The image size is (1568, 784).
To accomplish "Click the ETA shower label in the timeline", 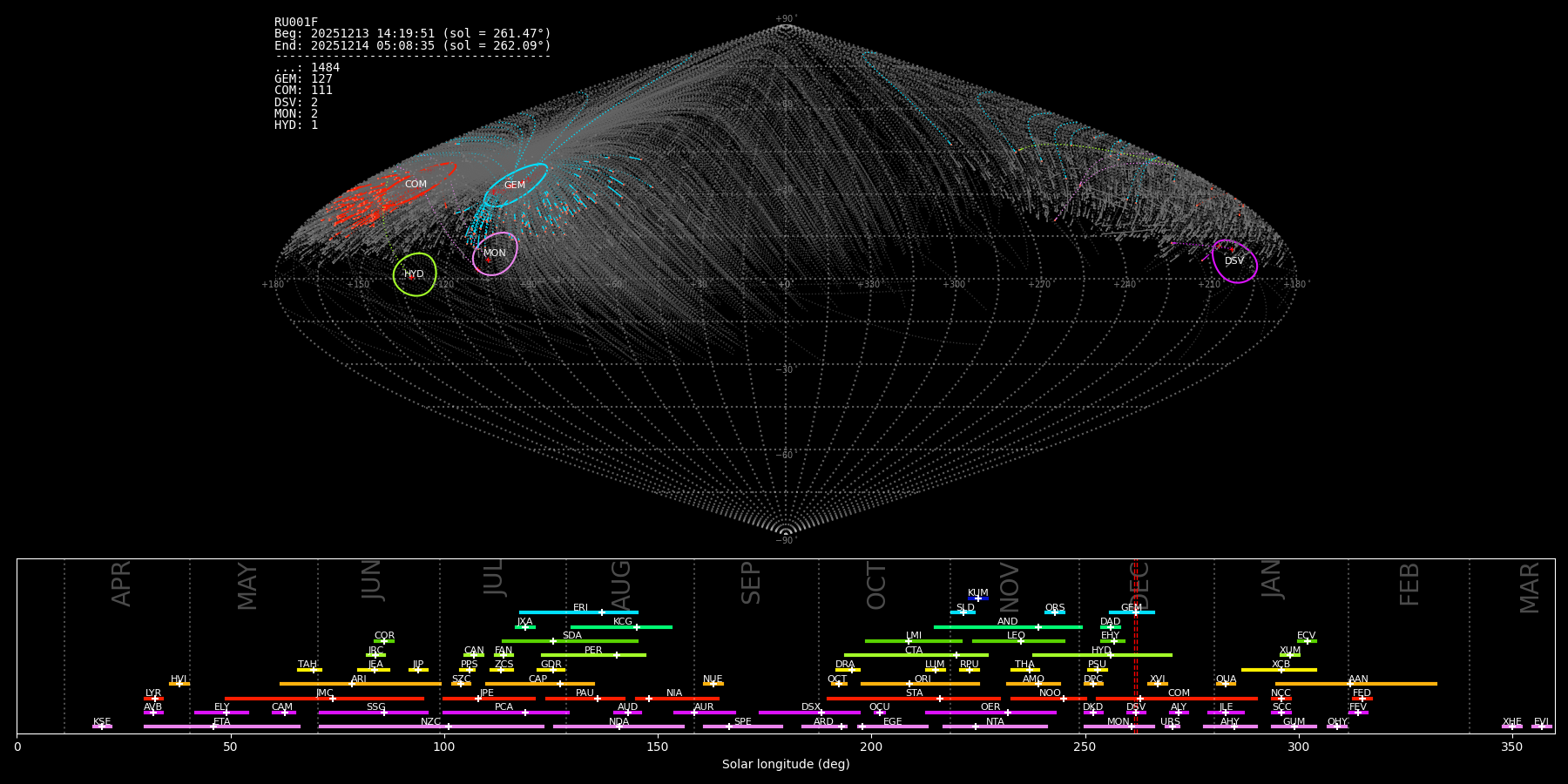I will point(221,721).
